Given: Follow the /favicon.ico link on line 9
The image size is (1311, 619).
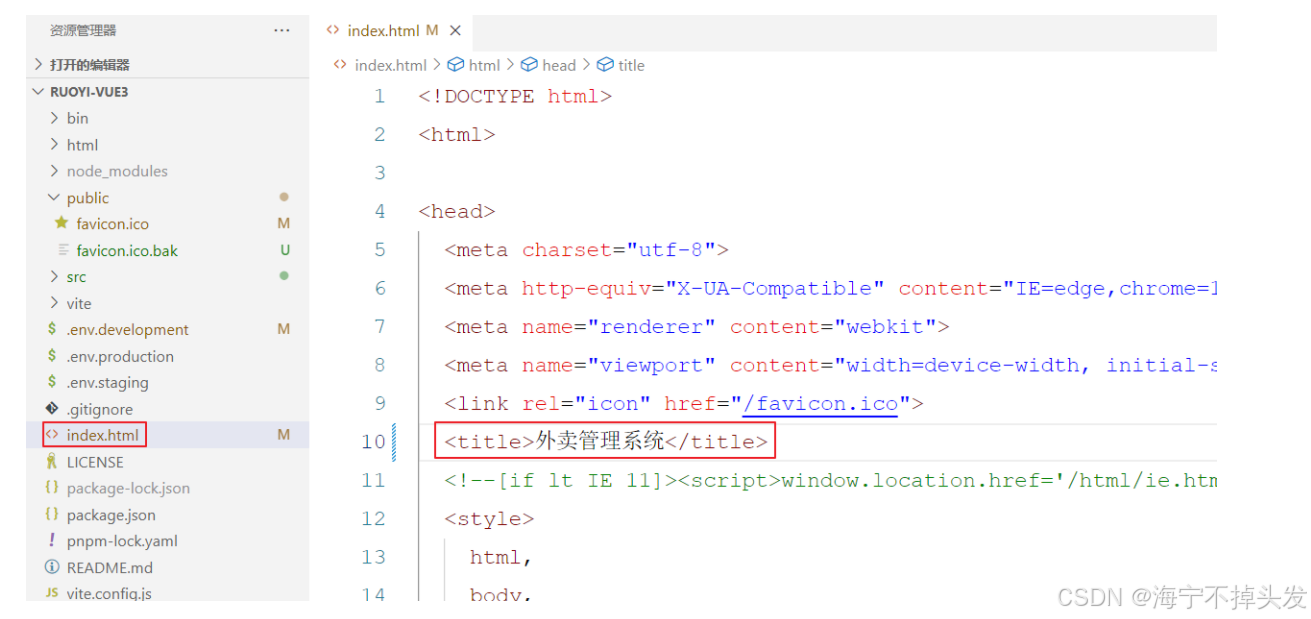Looking at the screenshot, I should (x=820, y=404).
